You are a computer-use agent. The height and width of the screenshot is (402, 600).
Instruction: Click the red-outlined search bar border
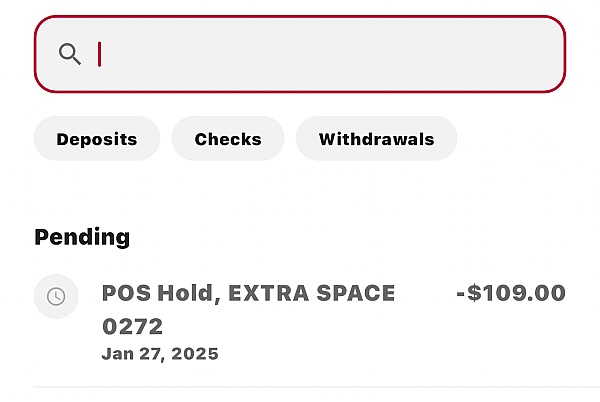[300, 17]
